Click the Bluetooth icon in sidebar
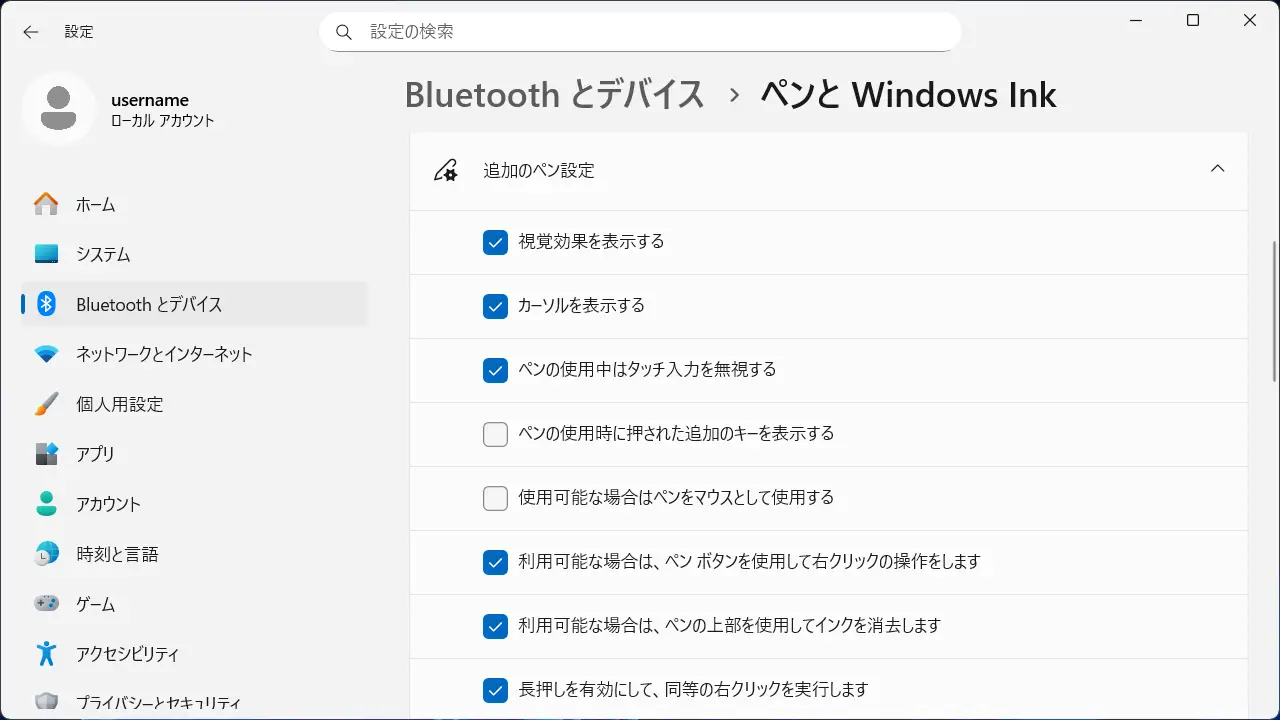 coord(46,304)
